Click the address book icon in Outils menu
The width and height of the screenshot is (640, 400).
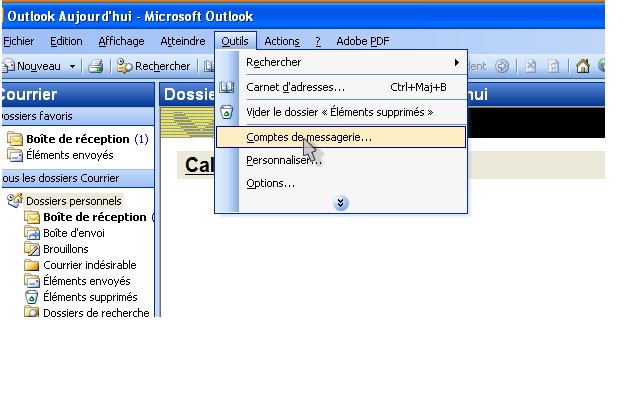(x=227, y=87)
